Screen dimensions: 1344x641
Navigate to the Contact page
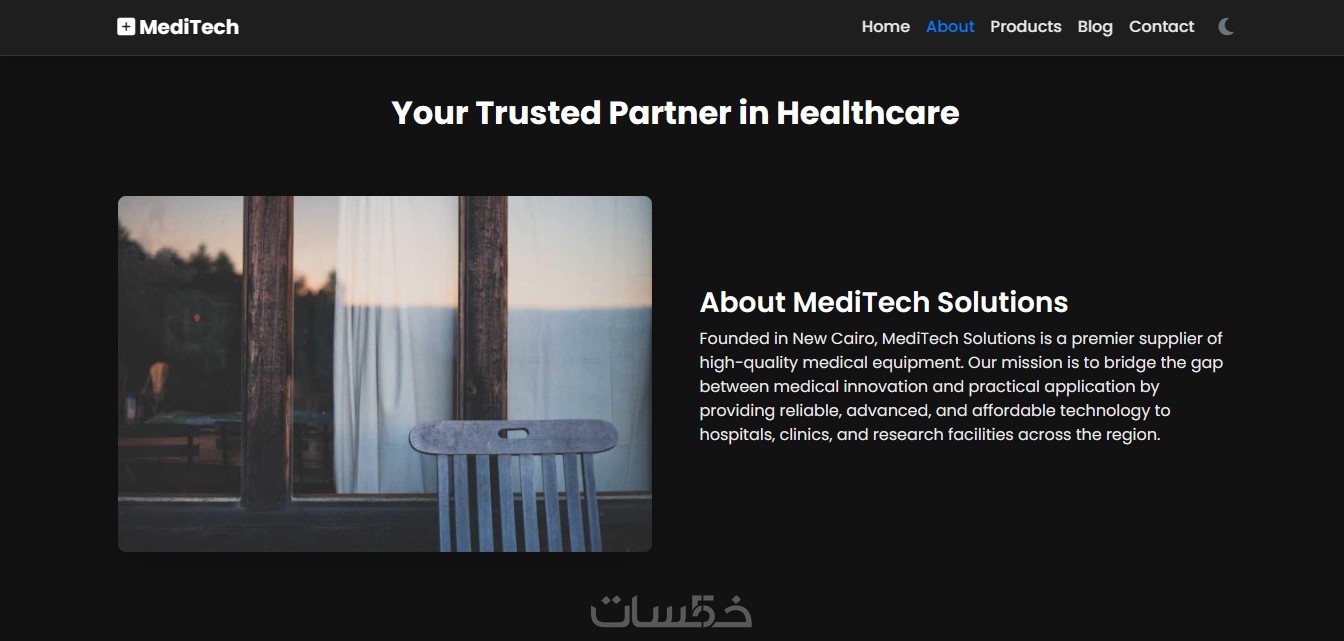point(1162,27)
